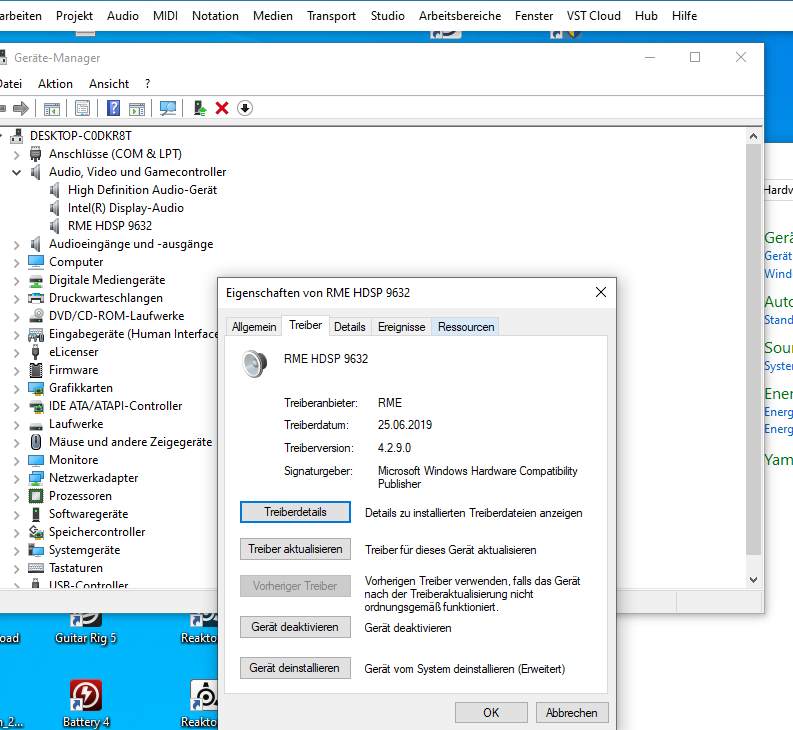
Task: Open the ? help menu in Geräte-Manager
Action: coord(147,84)
